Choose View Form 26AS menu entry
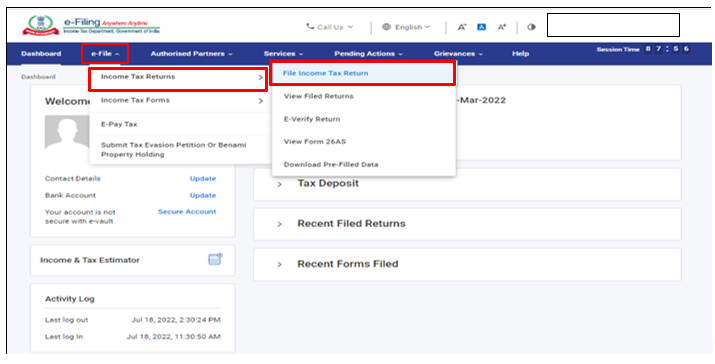The width and height of the screenshot is (715, 364). pos(315,141)
